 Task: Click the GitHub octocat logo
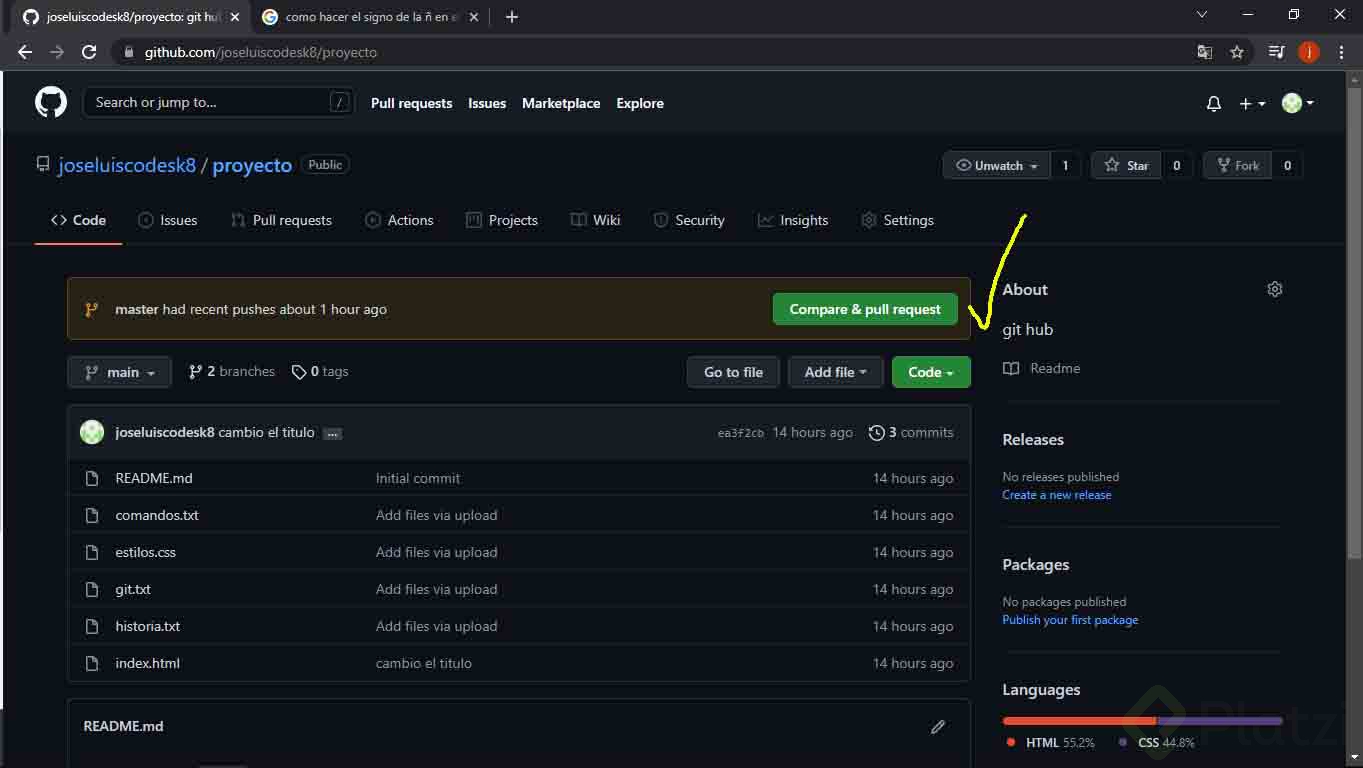[x=51, y=102]
